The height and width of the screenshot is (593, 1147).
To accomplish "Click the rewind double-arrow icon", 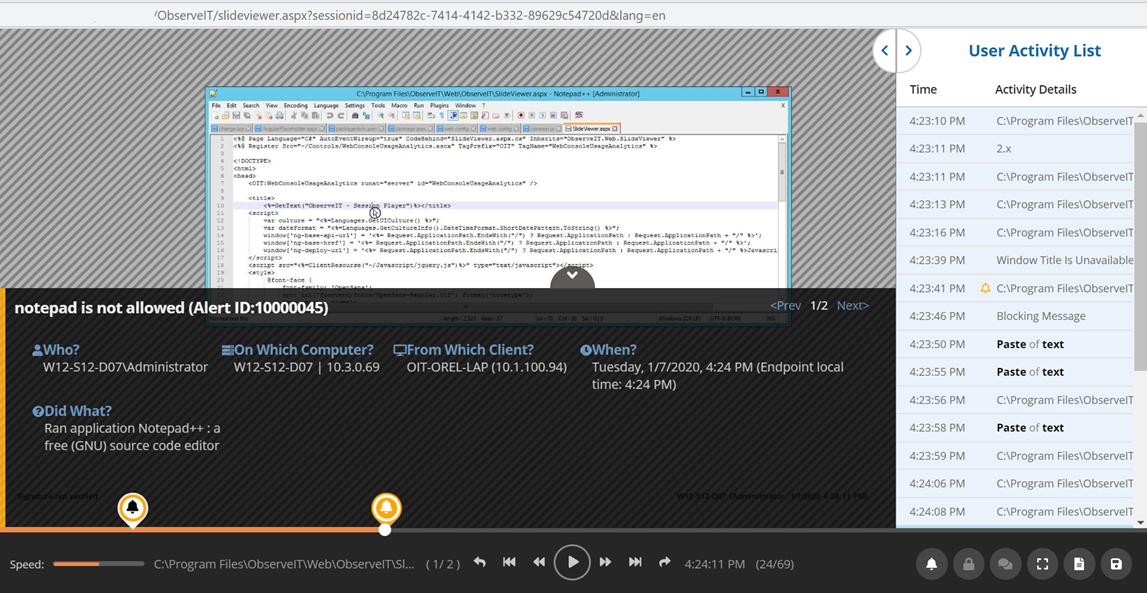I will click(x=539, y=563).
